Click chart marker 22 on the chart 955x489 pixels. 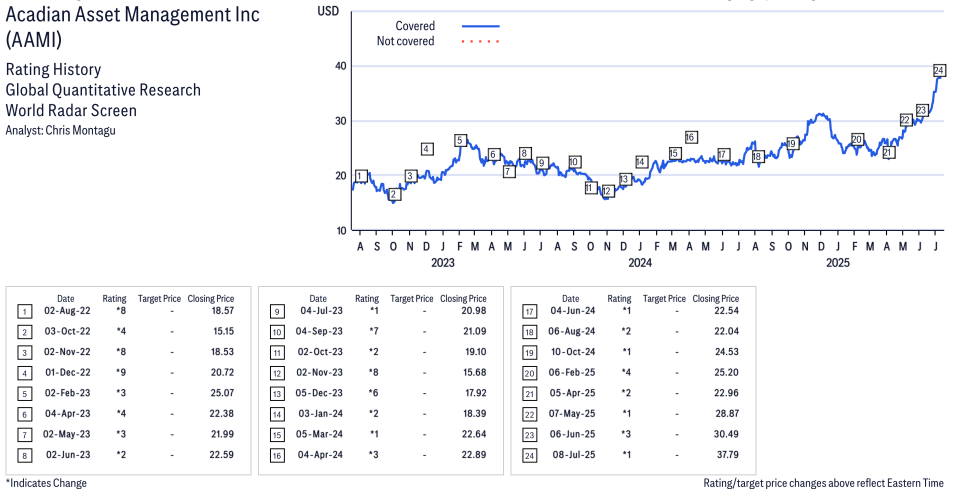906,120
